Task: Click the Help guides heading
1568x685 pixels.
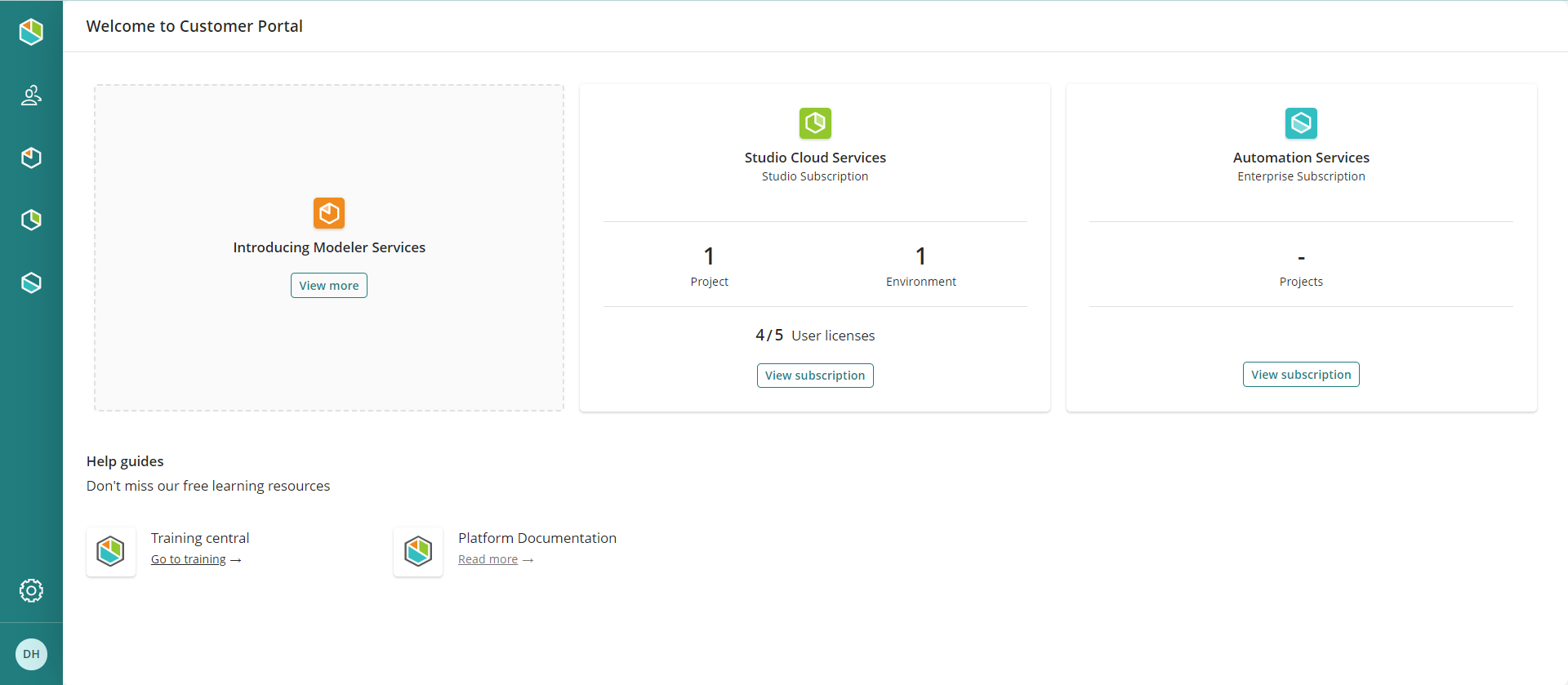Action: coord(125,461)
